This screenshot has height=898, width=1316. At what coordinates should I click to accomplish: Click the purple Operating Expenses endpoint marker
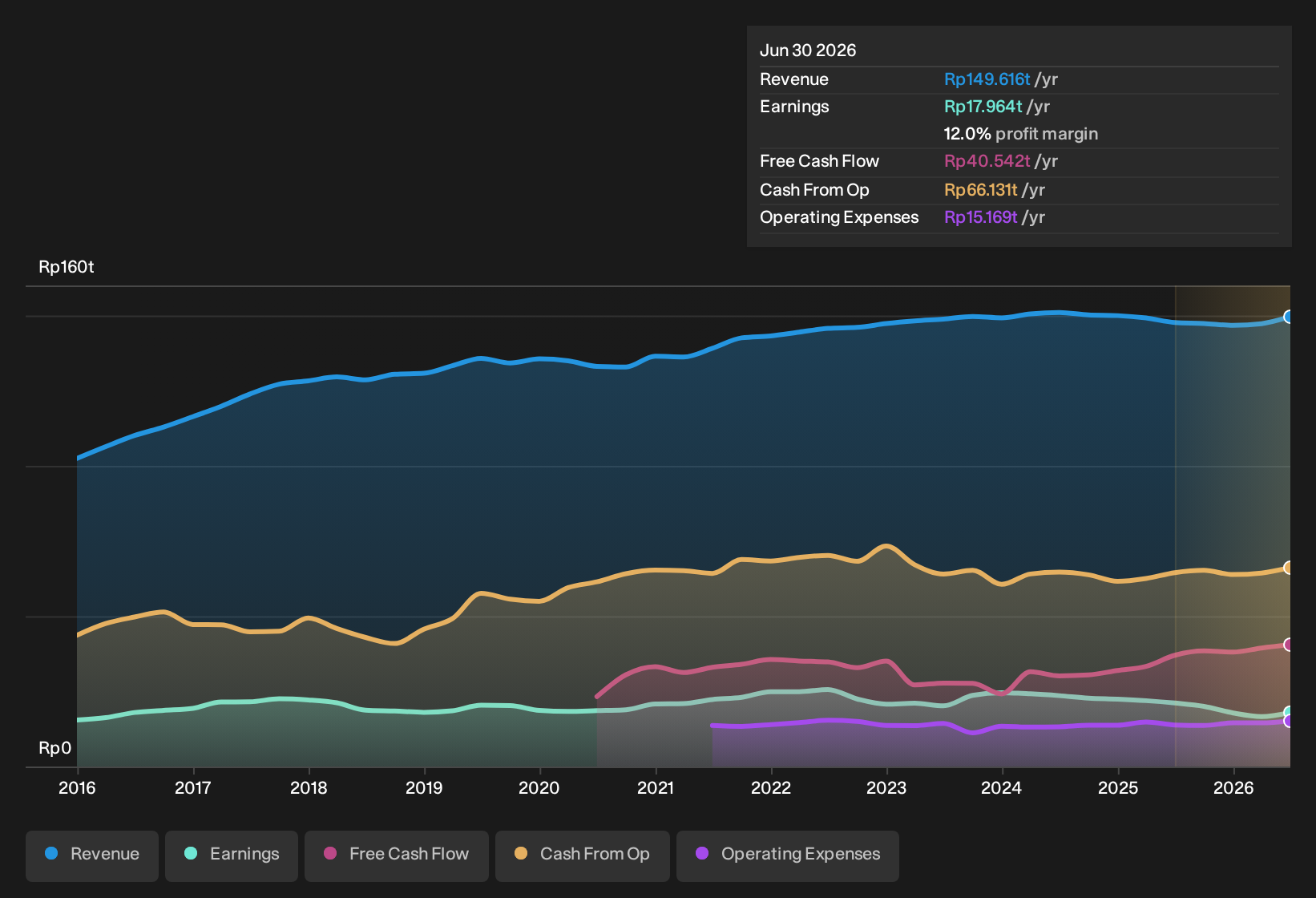pyautogui.click(x=1289, y=721)
